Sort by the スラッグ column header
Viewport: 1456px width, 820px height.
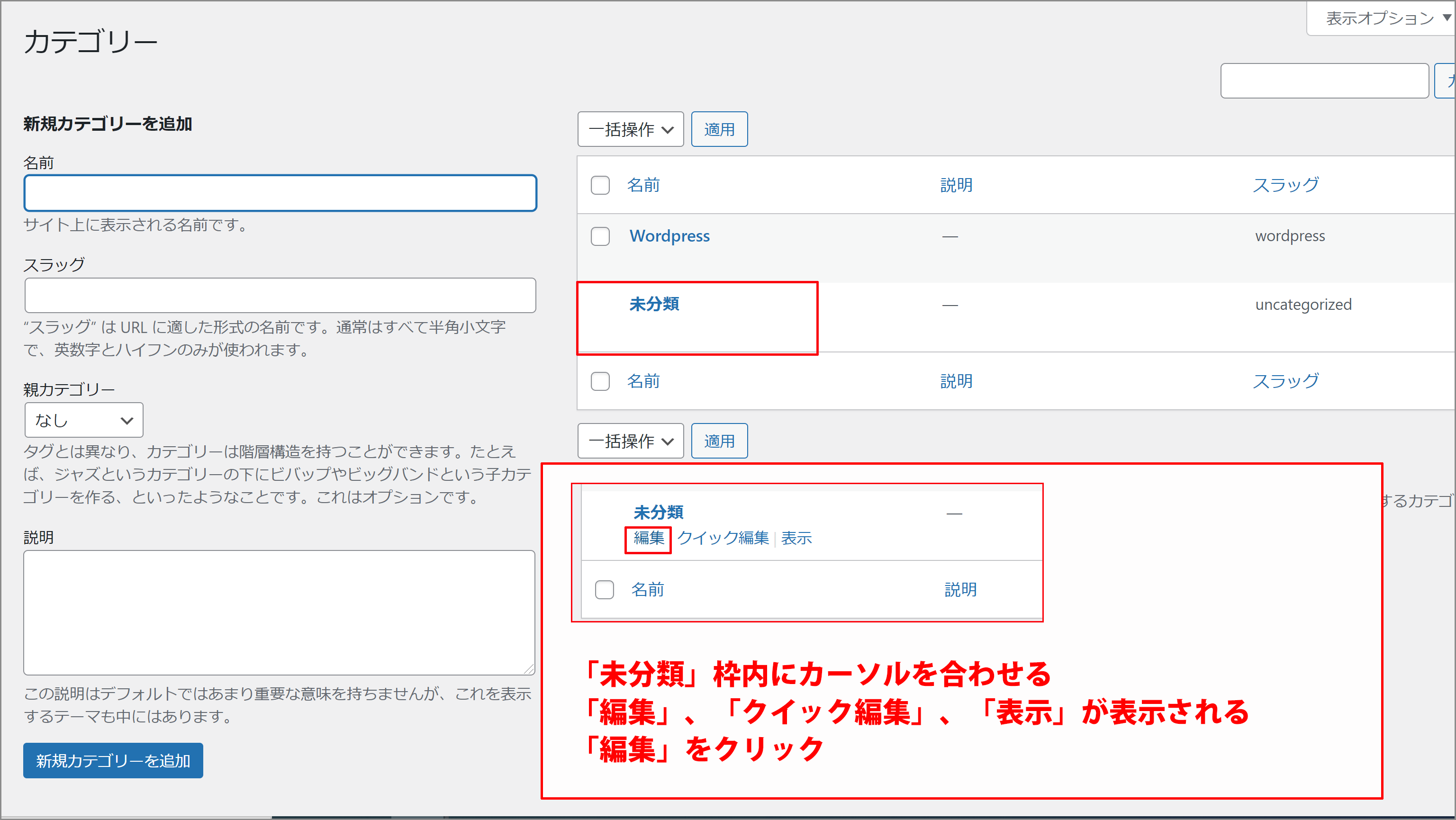pos(1285,185)
